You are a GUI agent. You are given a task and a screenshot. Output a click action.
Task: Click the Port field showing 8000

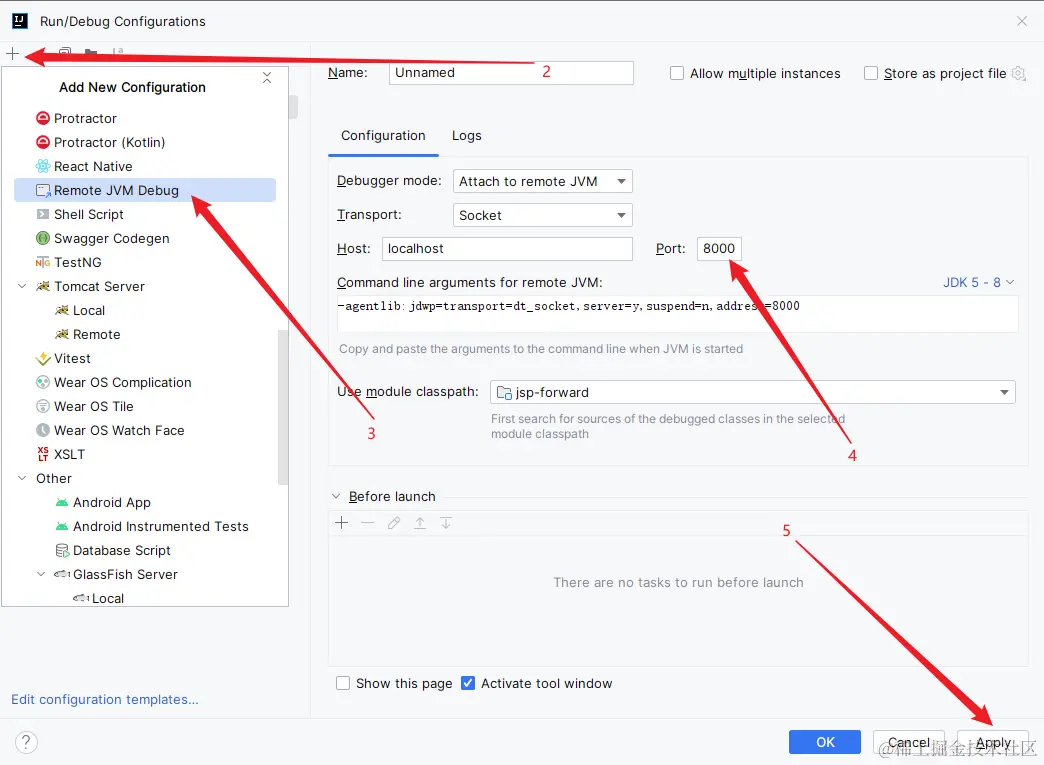pyautogui.click(x=719, y=248)
